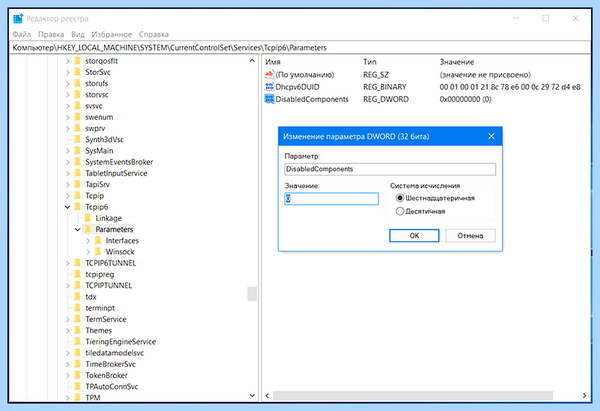Collapse the Tcpip6 tree node

(x=67, y=207)
